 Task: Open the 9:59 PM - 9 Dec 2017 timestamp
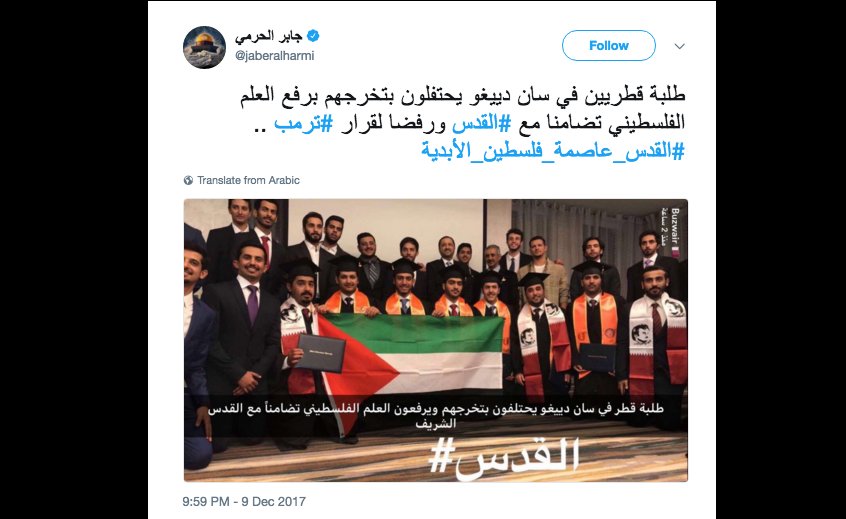pos(244,502)
